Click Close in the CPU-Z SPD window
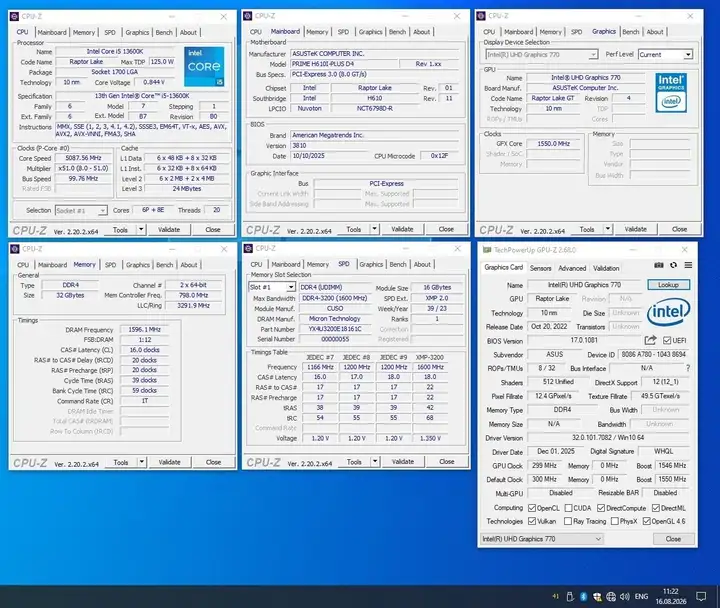 tap(447, 462)
